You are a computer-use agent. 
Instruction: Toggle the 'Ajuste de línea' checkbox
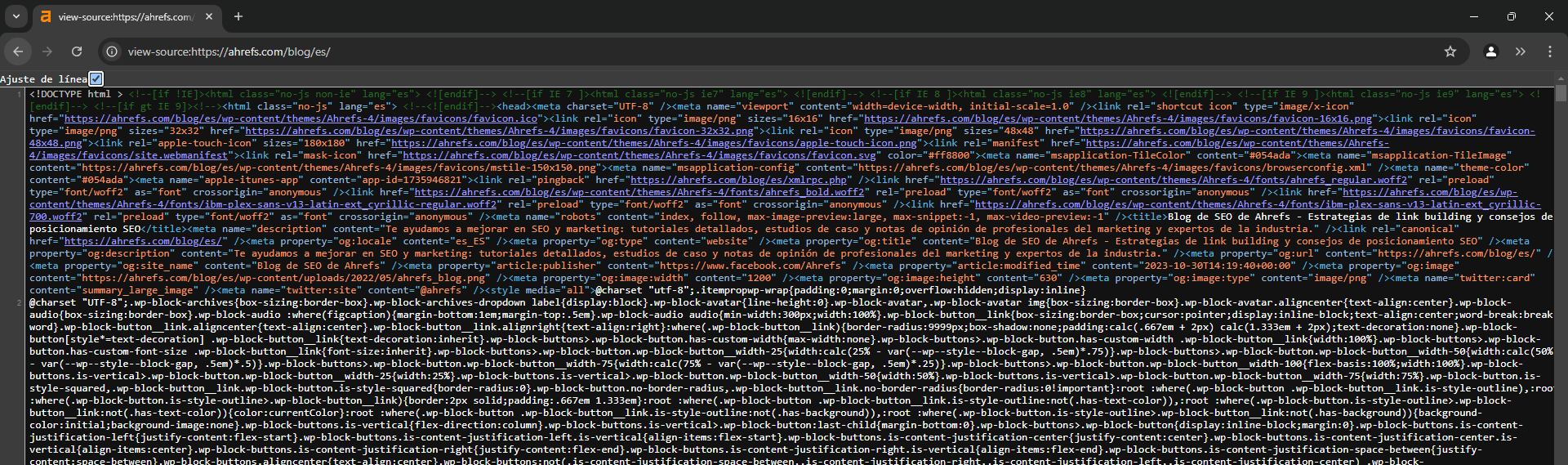pyautogui.click(x=96, y=79)
